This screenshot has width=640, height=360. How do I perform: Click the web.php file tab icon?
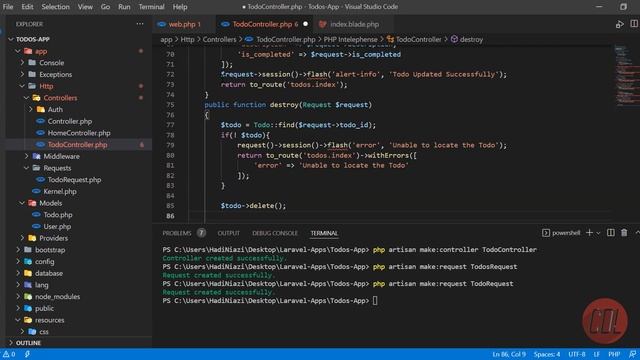pos(162,24)
